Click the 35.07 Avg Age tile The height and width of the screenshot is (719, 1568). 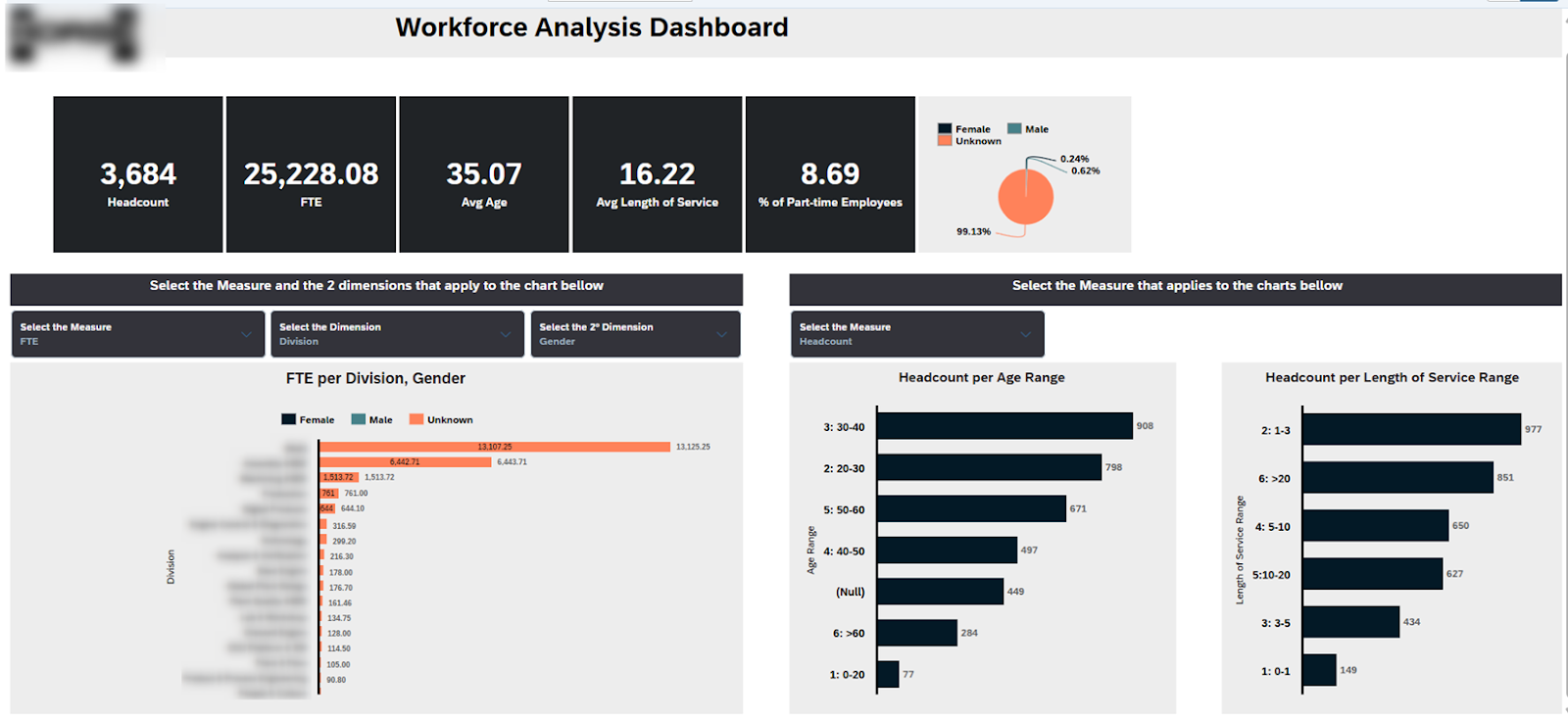click(x=484, y=174)
